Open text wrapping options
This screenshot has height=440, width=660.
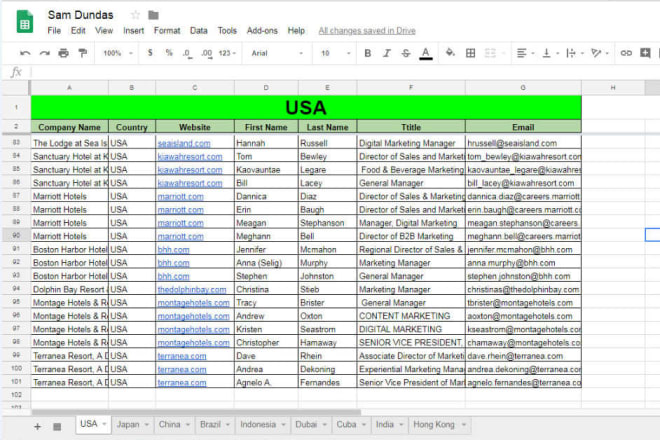pyautogui.click(x=575, y=53)
